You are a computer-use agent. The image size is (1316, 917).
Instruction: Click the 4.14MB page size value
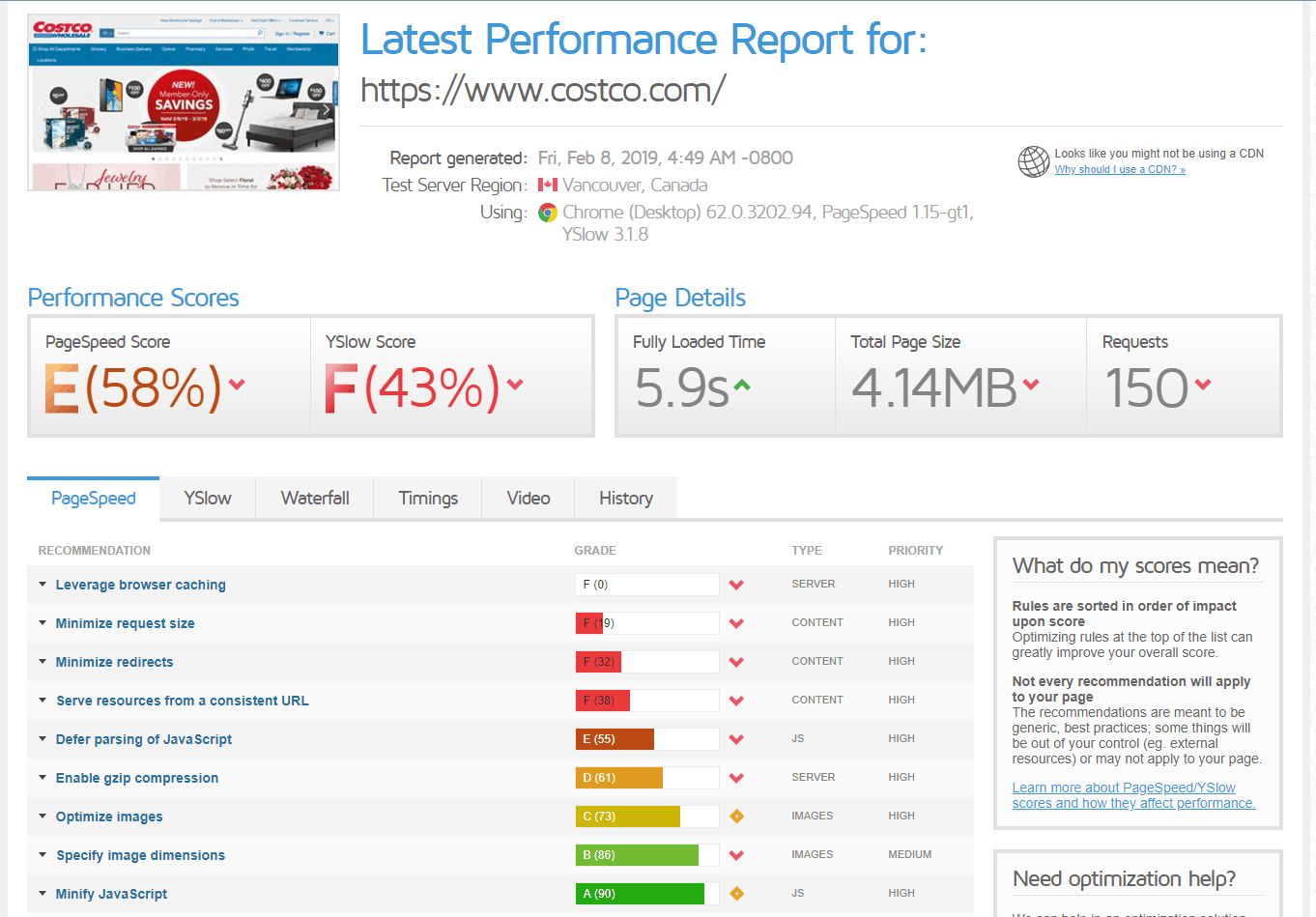[934, 387]
